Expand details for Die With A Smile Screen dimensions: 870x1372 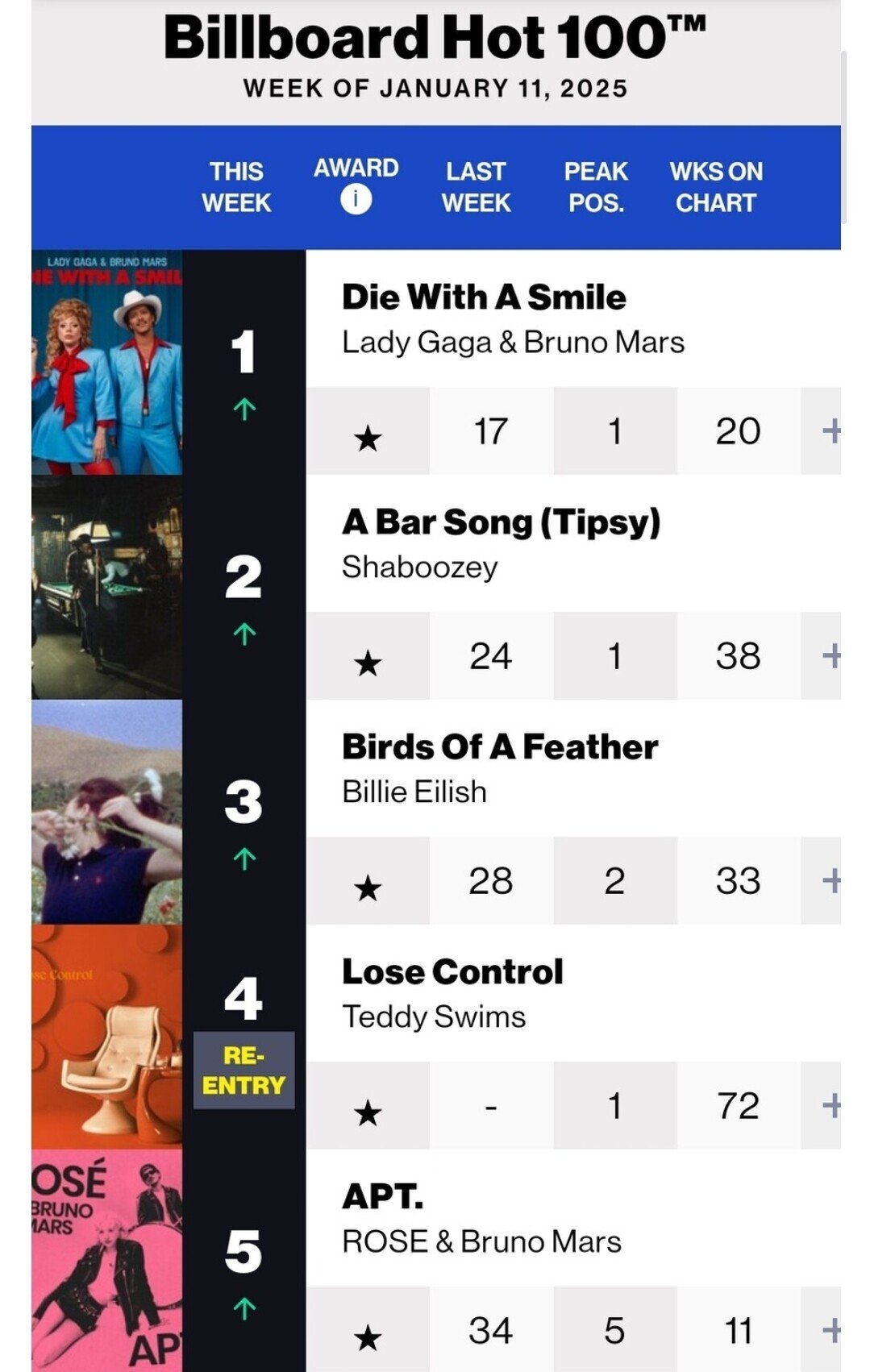coord(830,431)
